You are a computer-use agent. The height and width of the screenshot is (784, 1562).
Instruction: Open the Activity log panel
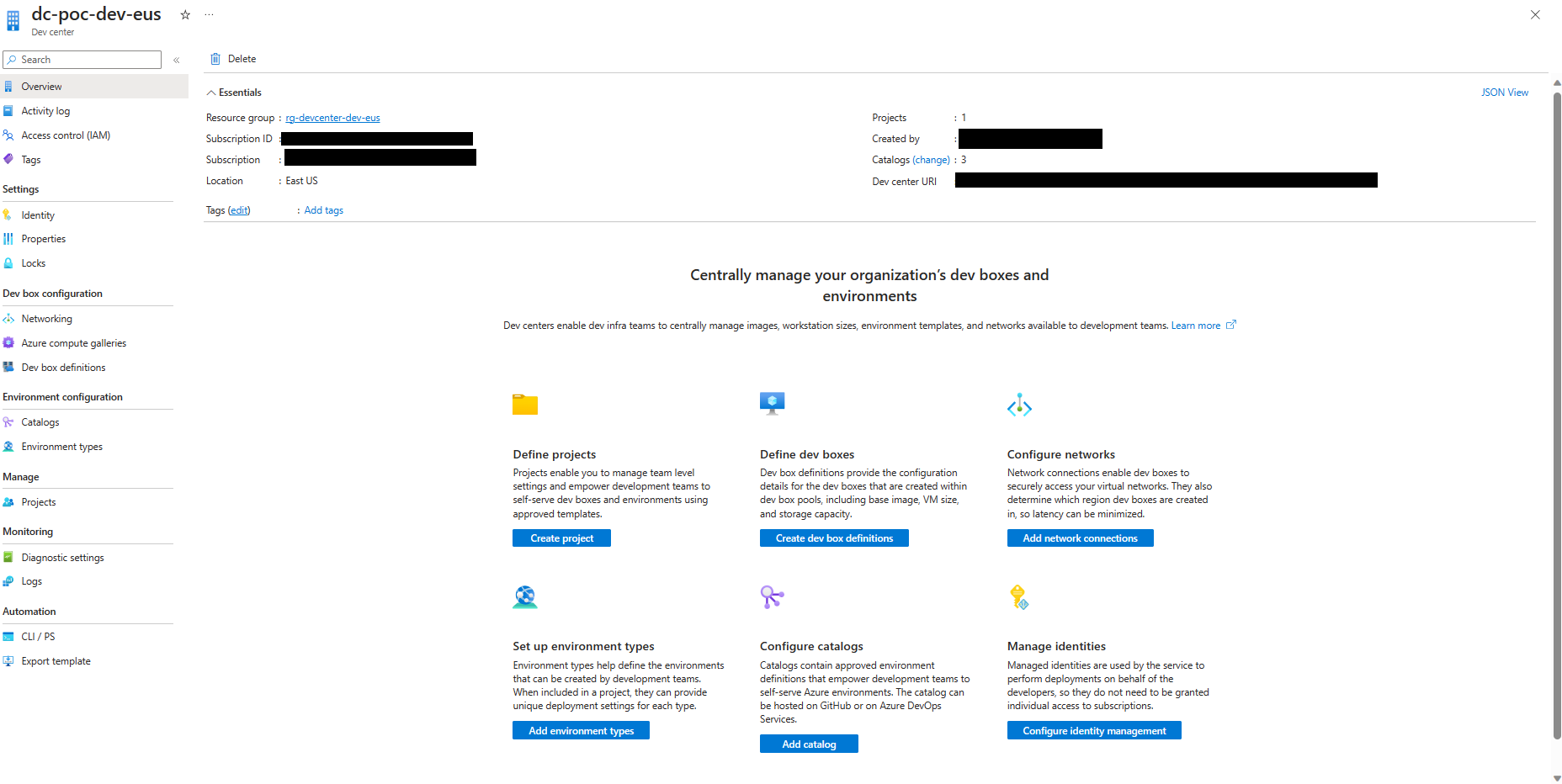coord(45,110)
